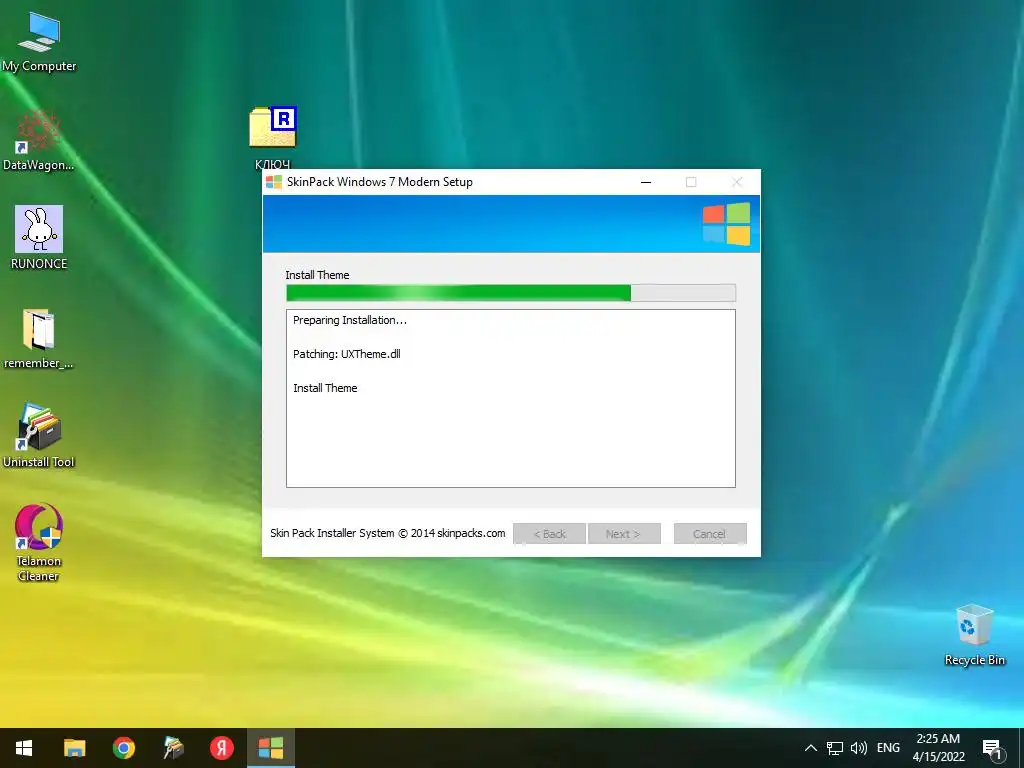This screenshot has width=1024, height=768.
Task: Open the Recycle Bin
Action: 974,635
